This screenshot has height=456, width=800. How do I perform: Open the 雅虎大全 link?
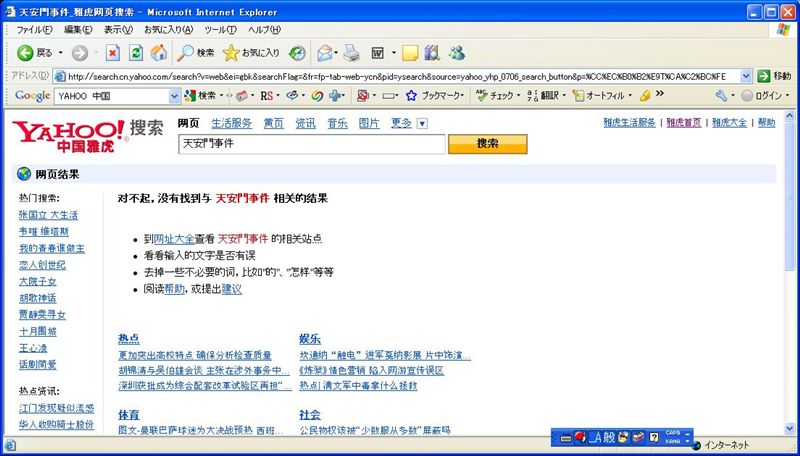(729, 122)
